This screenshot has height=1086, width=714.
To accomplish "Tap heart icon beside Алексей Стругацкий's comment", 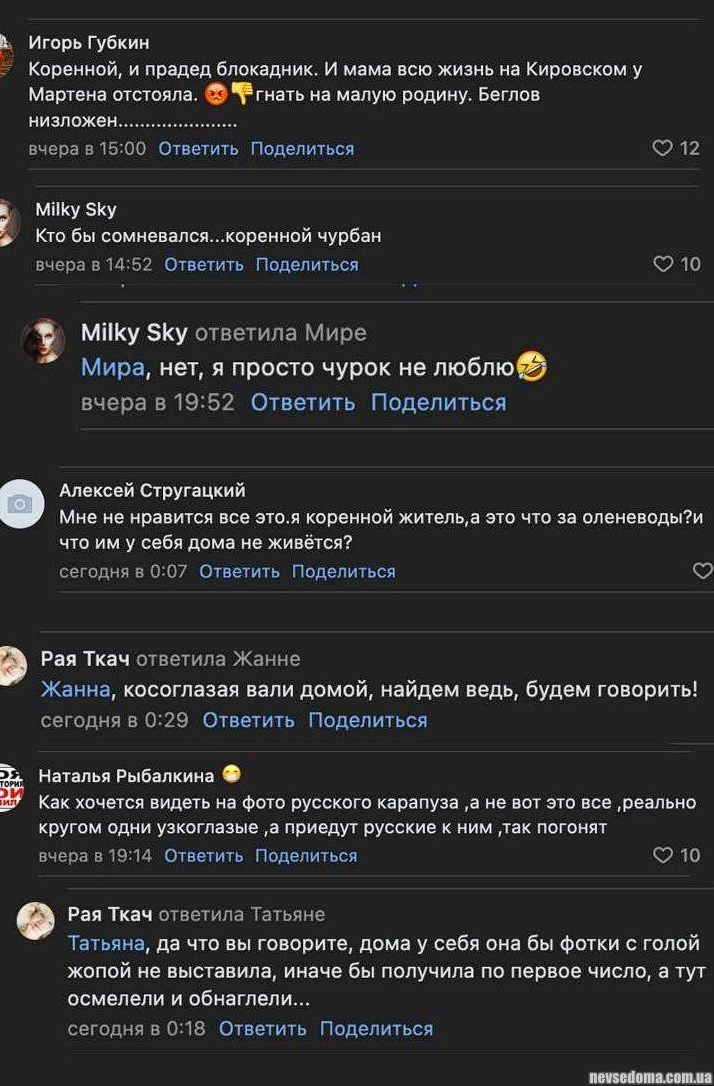I will (702, 571).
